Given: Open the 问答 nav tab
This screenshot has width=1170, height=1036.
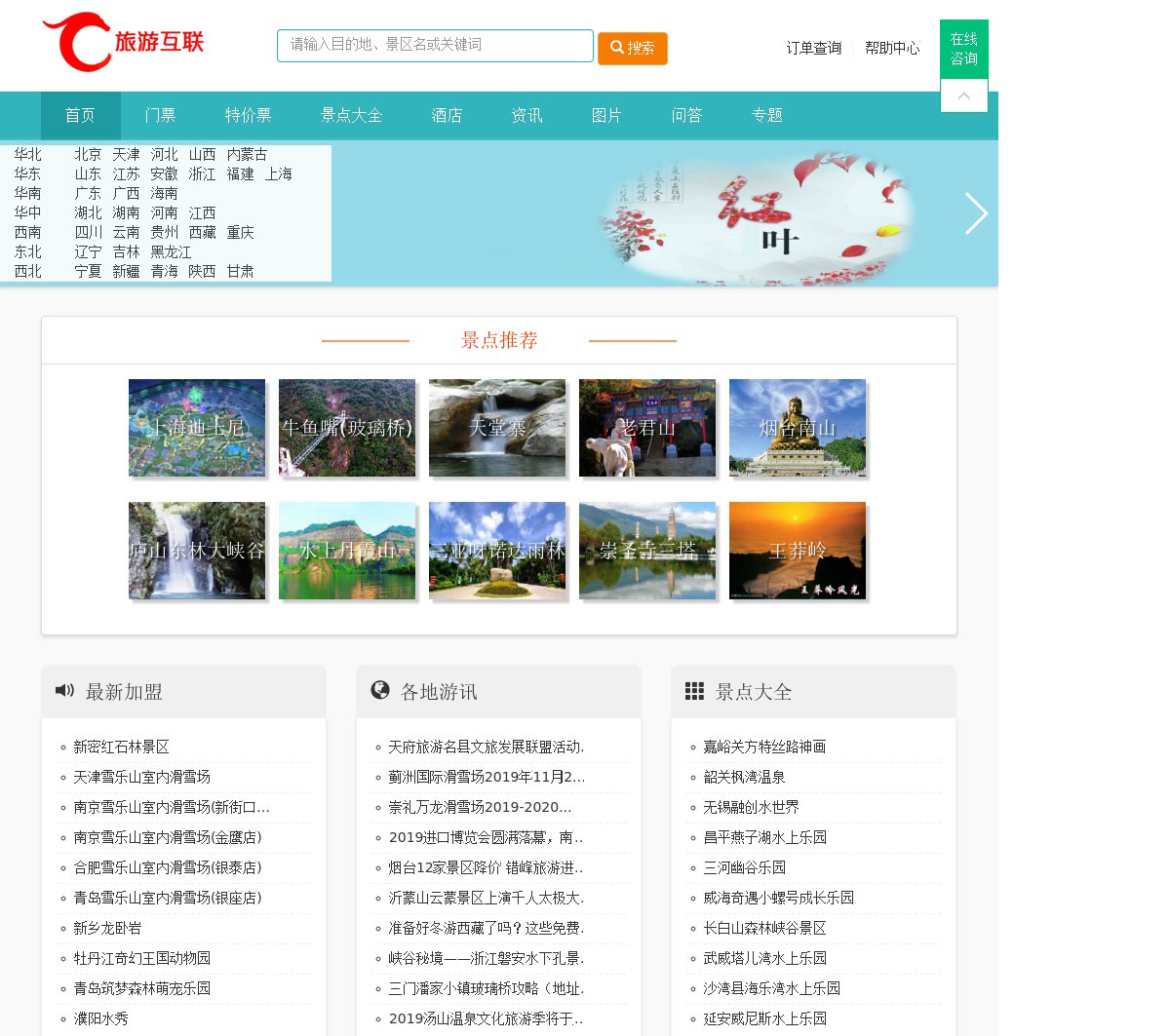Looking at the screenshot, I should 686,116.
